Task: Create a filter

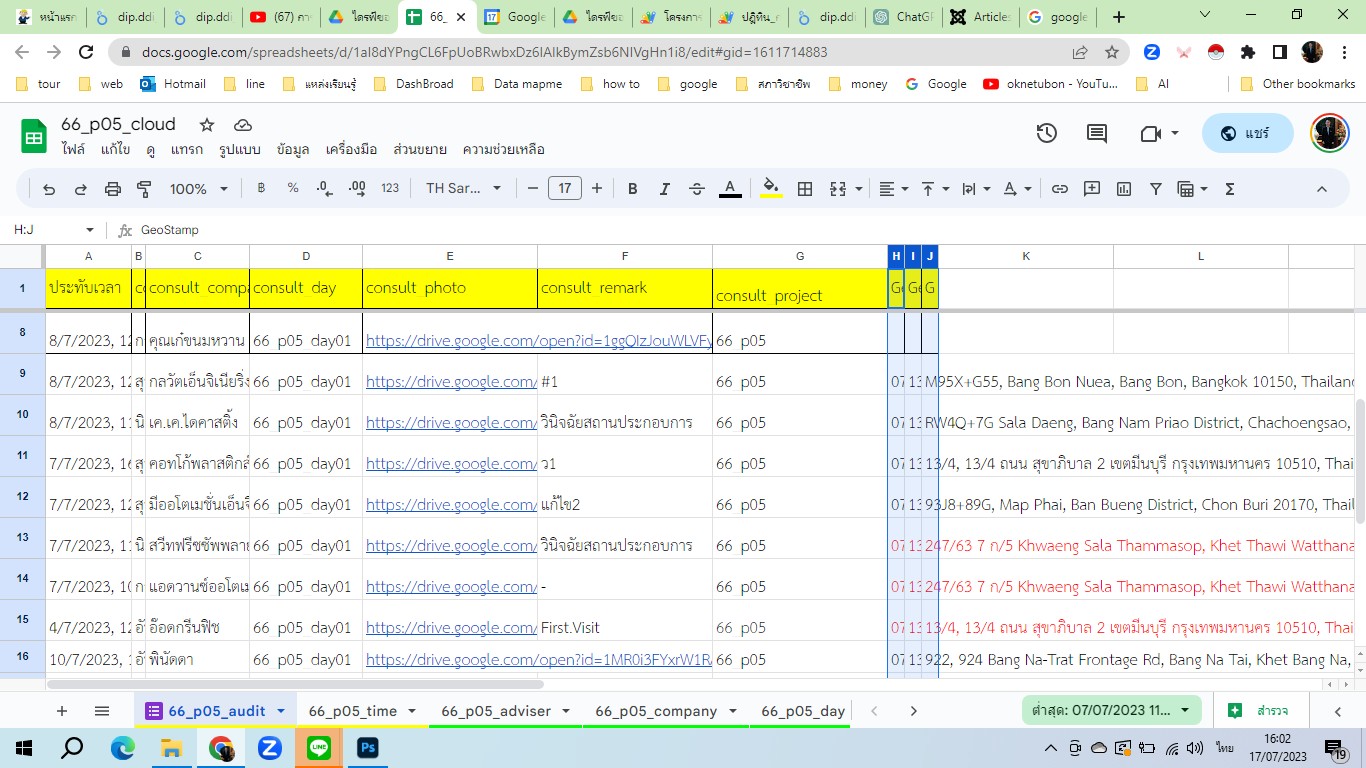Action: (1156, 189)
